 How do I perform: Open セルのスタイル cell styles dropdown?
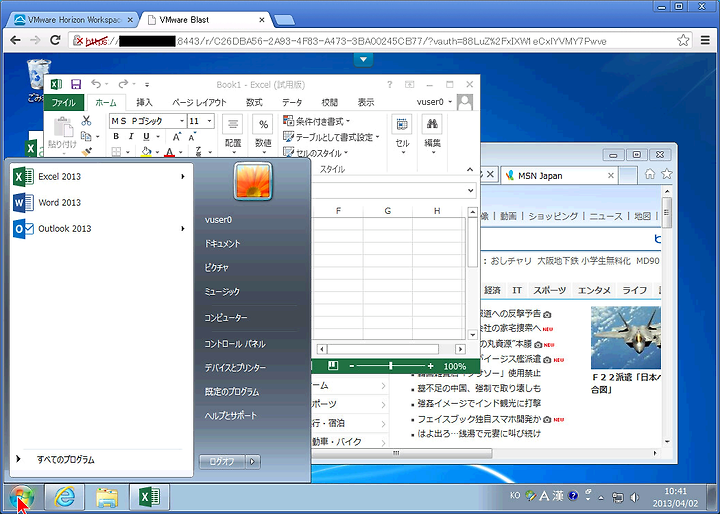(x=315, y=153)
